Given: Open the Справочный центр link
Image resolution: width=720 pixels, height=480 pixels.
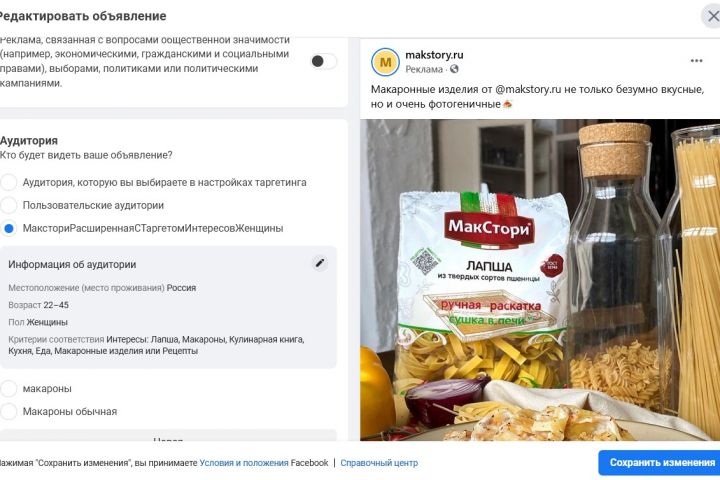Looking at the screenshot, I should (x=381, y=463).
